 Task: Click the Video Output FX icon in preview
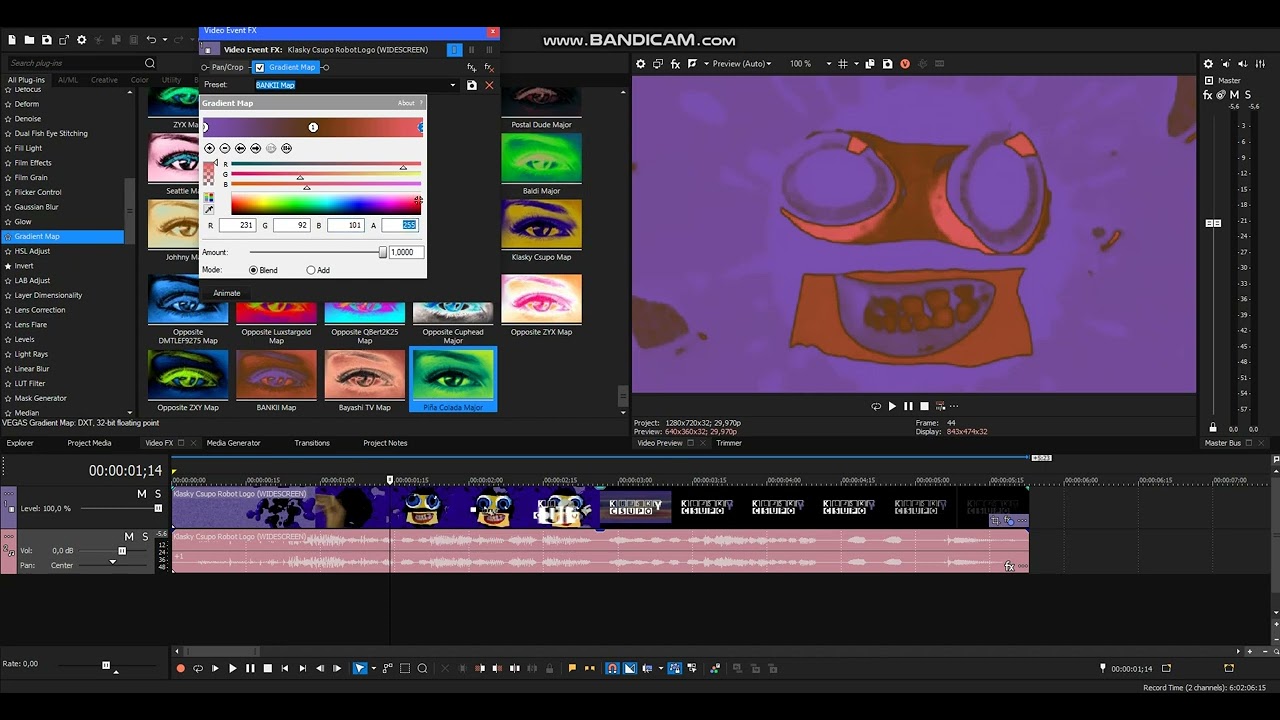(675, 64)
